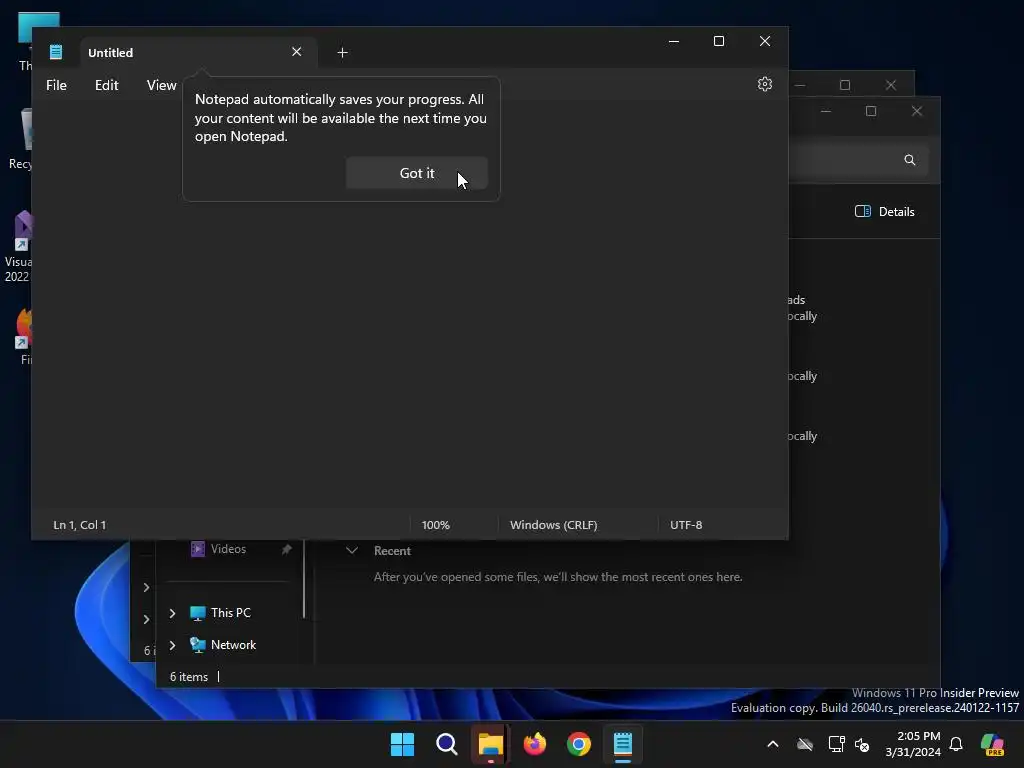Open Notepad settings gear icon
This screenshot has width=1024, height=768.
[765, 84]
